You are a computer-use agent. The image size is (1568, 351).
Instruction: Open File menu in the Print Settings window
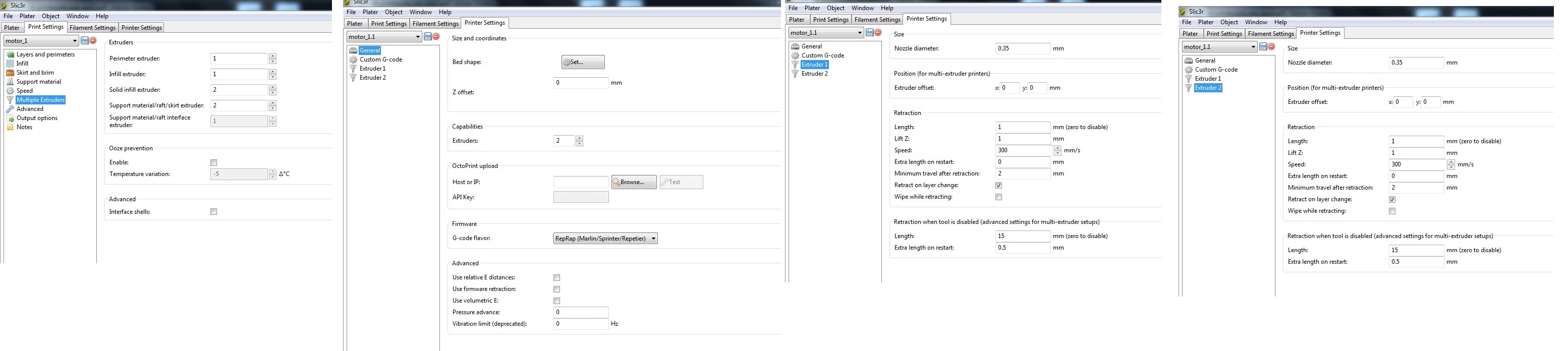click(x=8, y=16)
